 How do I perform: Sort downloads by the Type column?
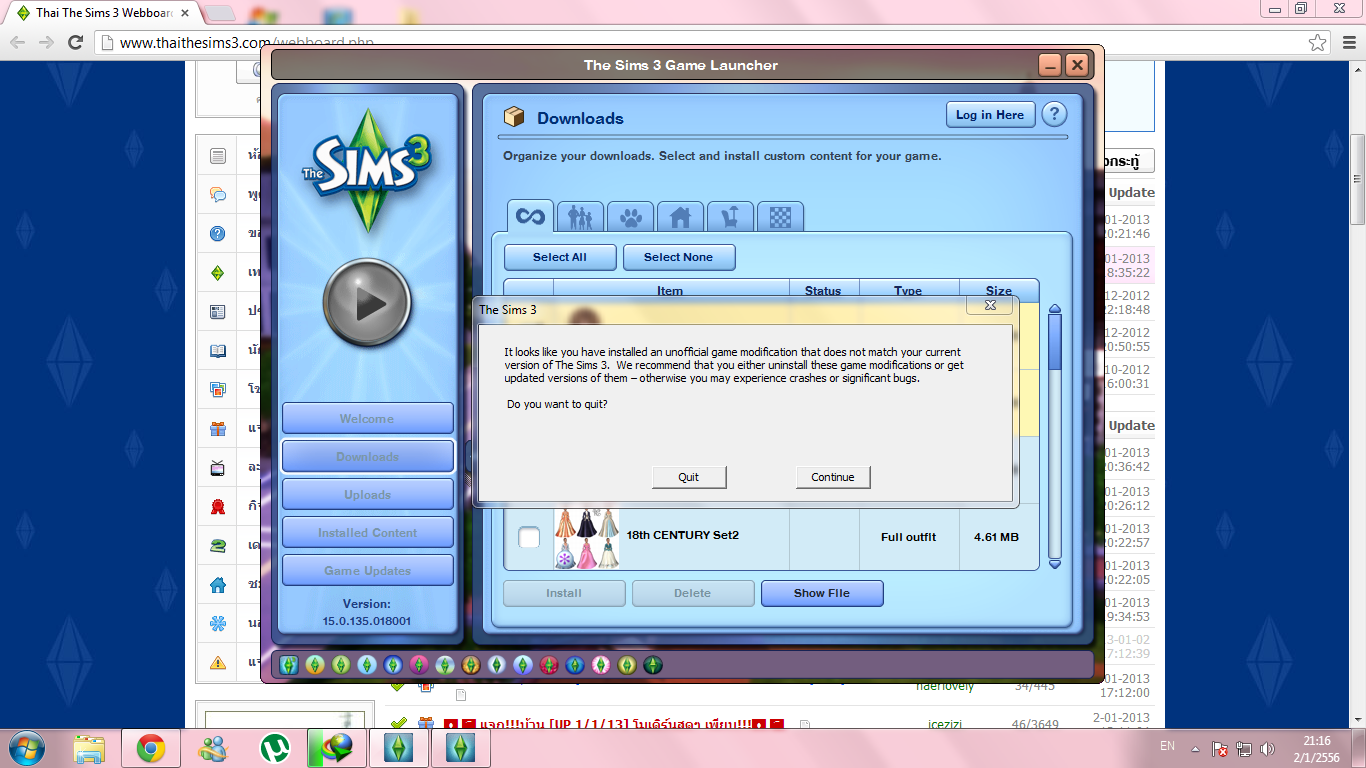[x=908, y=290]
